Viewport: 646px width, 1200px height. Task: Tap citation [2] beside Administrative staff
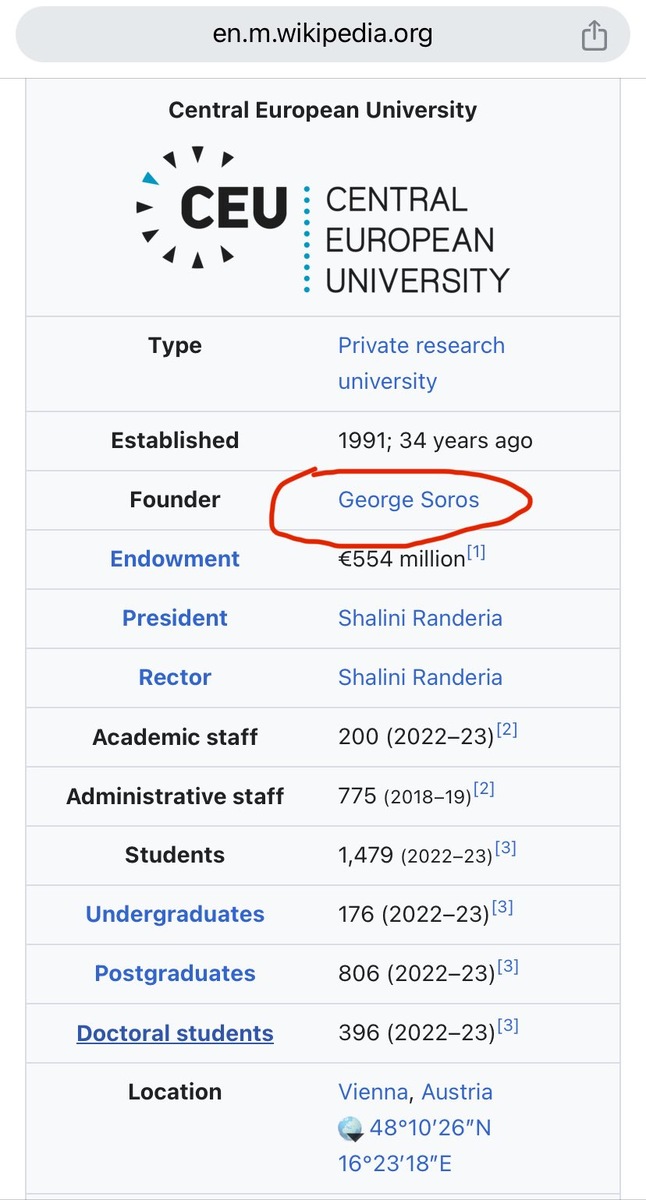click(x=484, y=789)
